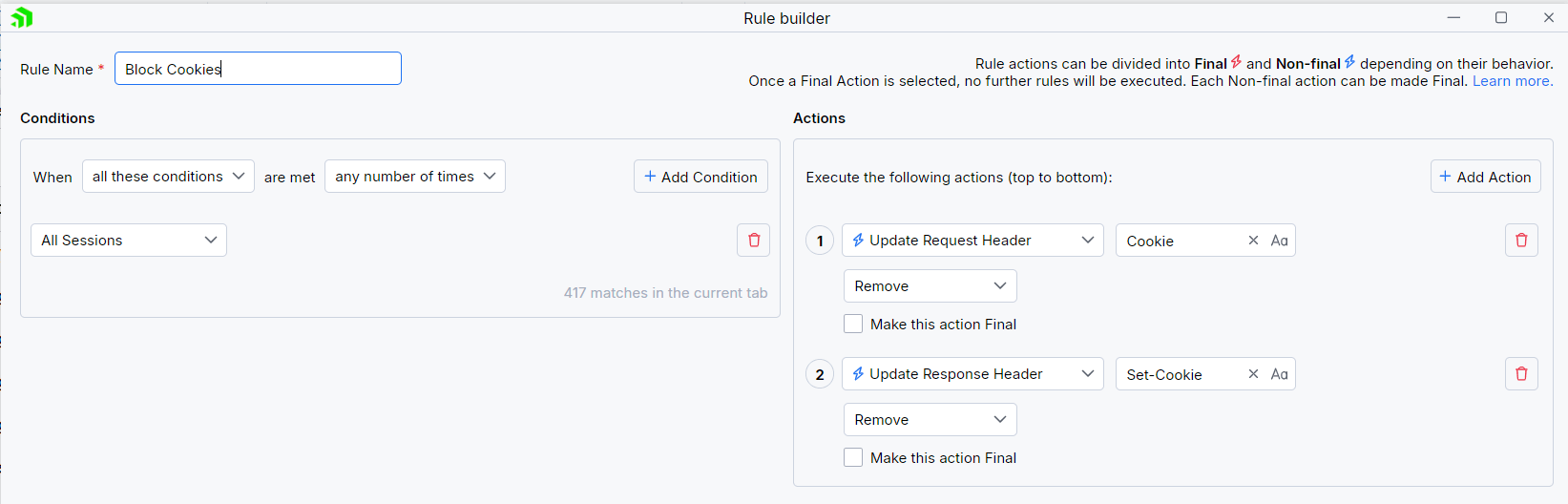Open the Update Response Header action dropdown
Screen dimensions: 1568x504
click(x=972, y=374)
